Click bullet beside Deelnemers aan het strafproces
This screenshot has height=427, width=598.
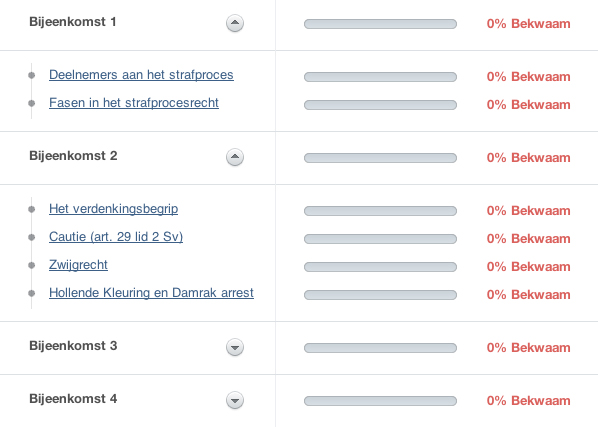(x=32, y=75)
